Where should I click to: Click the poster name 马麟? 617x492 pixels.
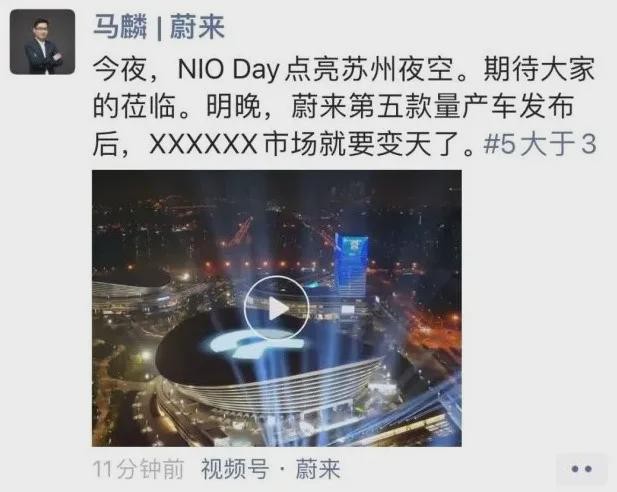click(120, 27)
